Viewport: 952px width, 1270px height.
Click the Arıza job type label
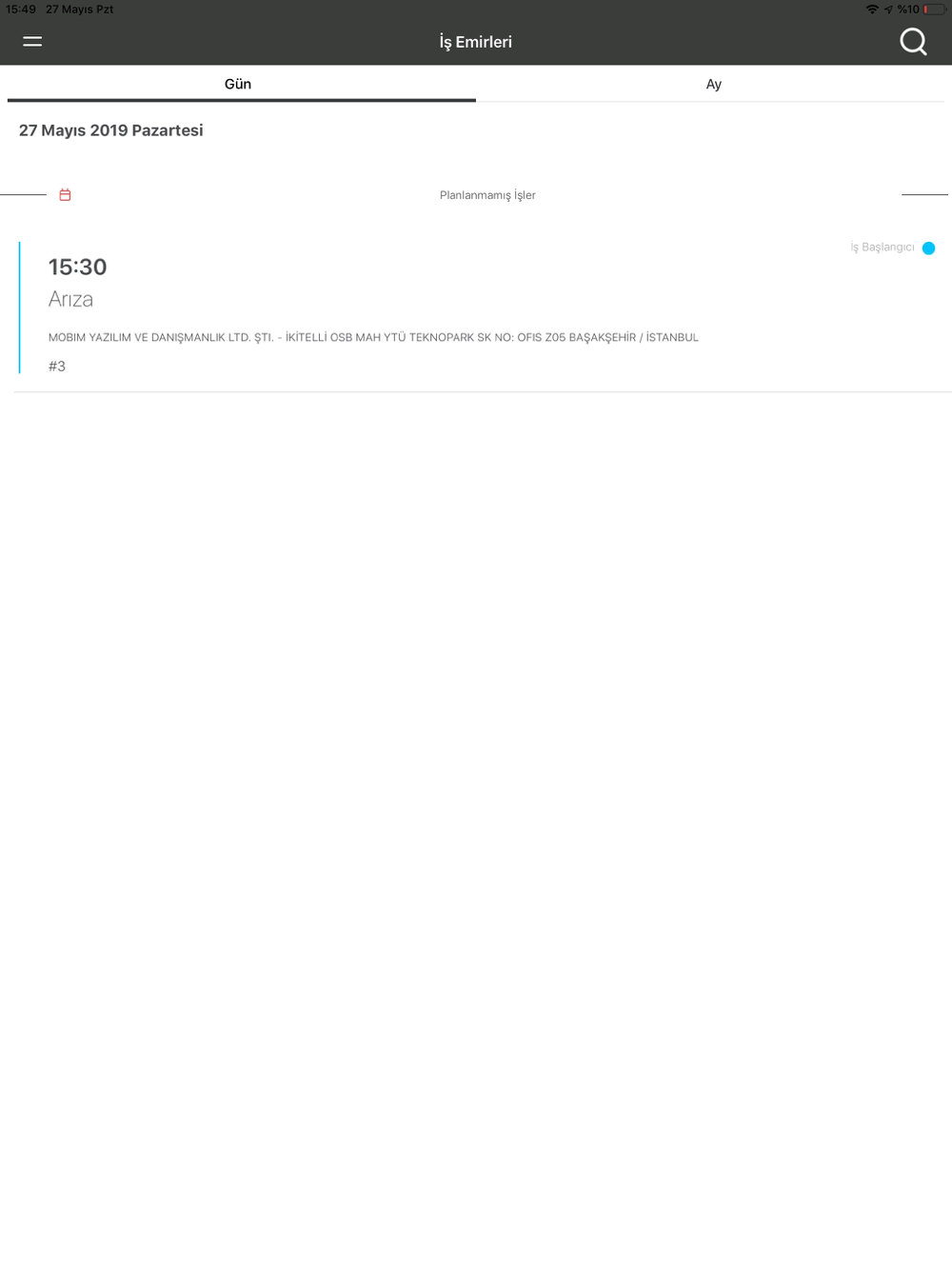pos(70,299)
